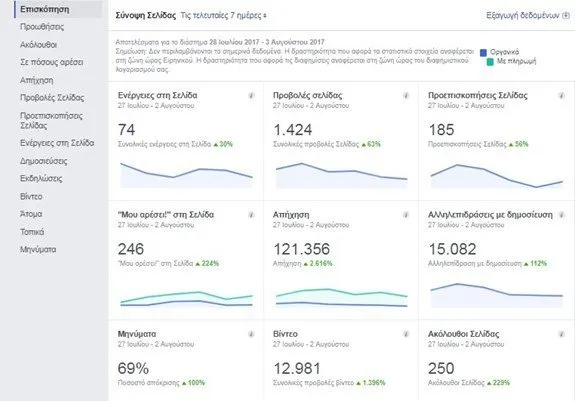Open info icon for Προεπισκοπήσεις Σελίδας card
The width and height of the screenshot is (575, 402).
pyautogui.click(x=561, y=96)
